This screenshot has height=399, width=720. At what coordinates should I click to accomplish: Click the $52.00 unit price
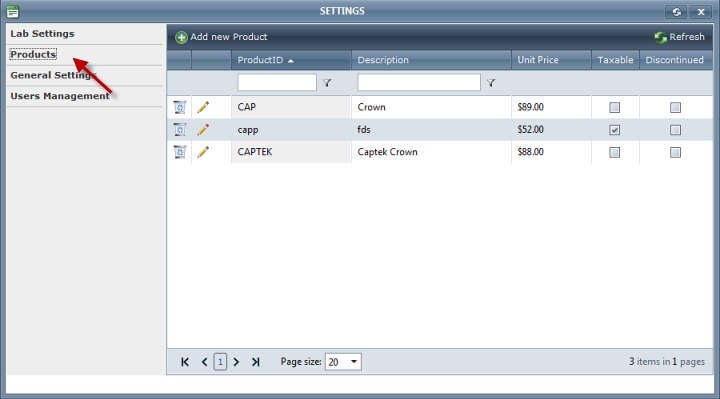tap(530, 129)
